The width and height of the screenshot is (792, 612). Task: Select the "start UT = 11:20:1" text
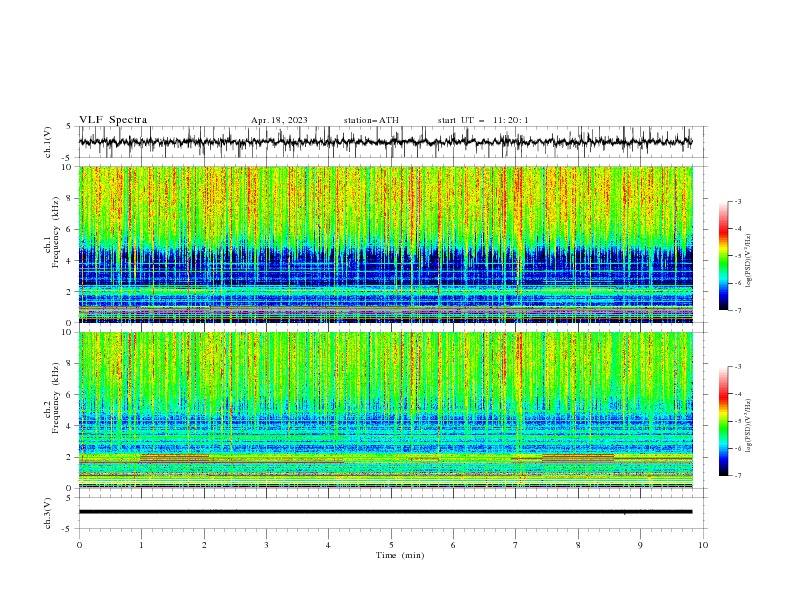coord(483,120)
